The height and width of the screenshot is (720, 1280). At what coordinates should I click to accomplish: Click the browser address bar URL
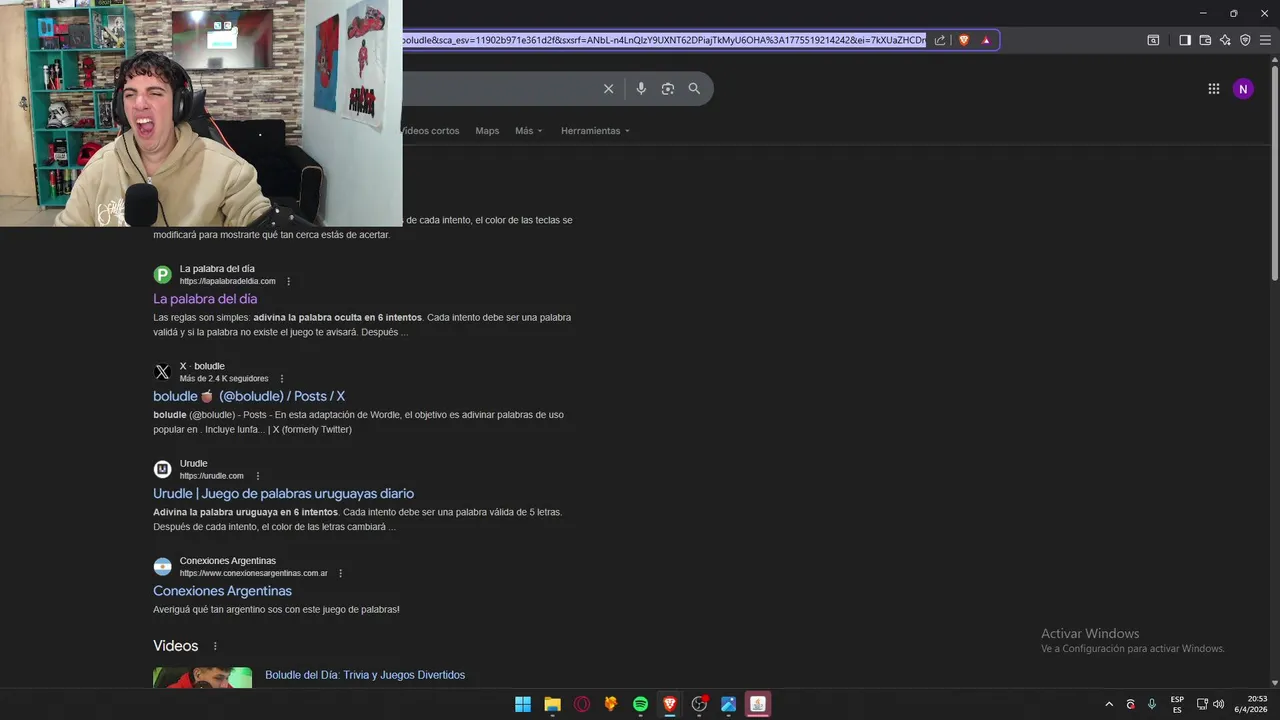(x=663, y=40)
